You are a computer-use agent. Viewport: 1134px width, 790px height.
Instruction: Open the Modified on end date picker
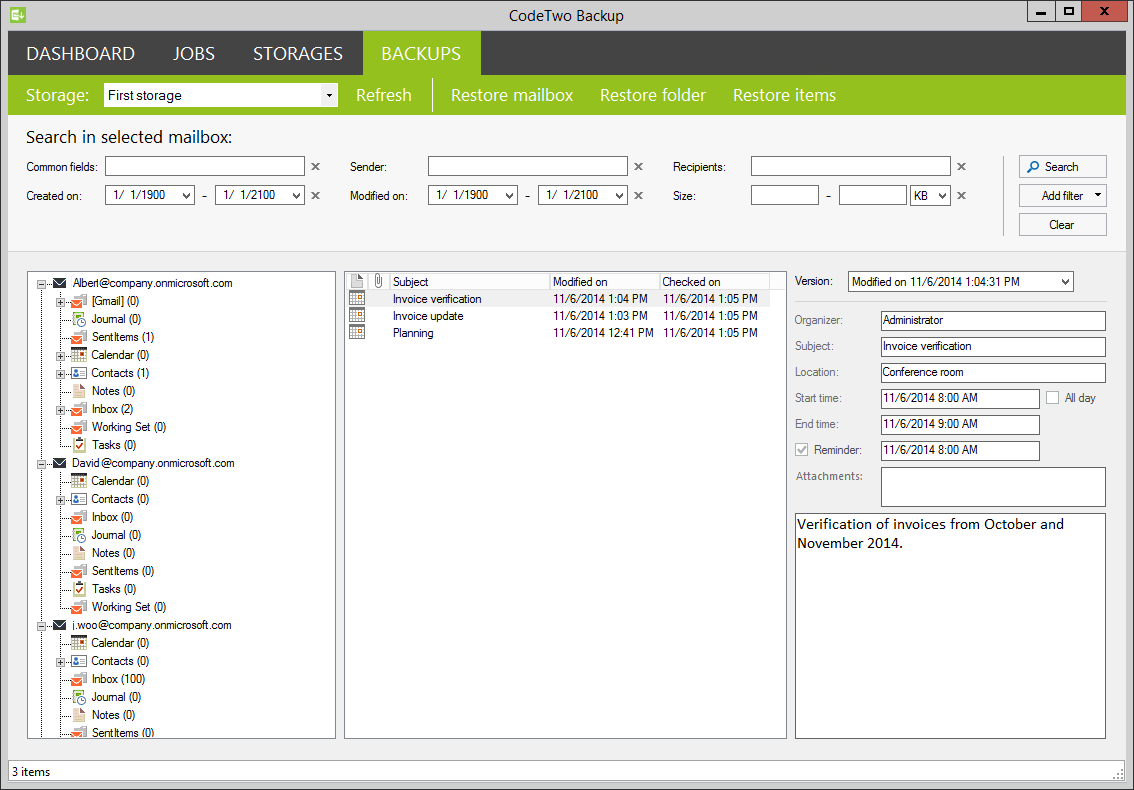tap(620, 195)
